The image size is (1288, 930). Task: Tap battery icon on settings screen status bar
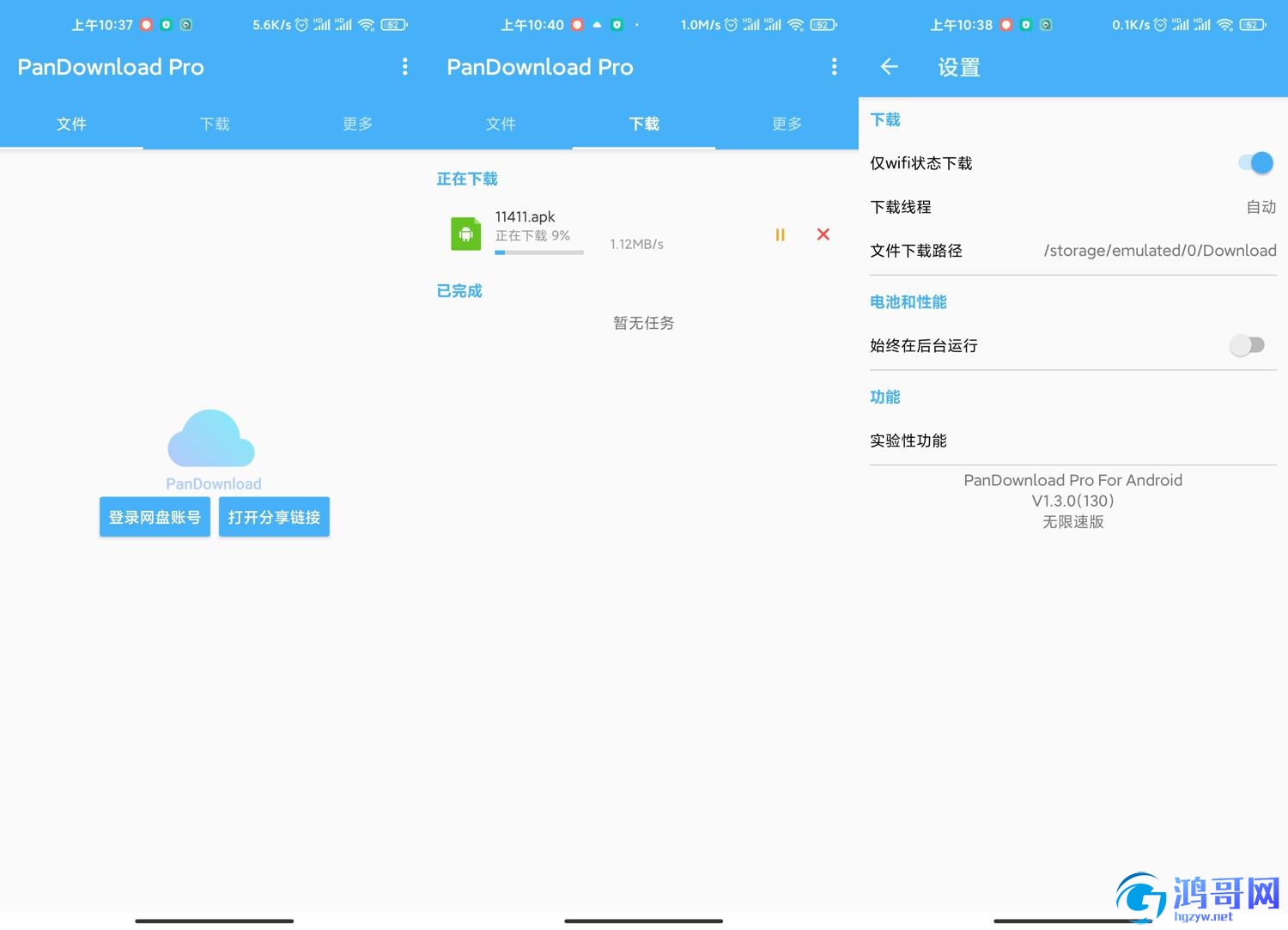pyautogui.click(x=1254, y=25)
